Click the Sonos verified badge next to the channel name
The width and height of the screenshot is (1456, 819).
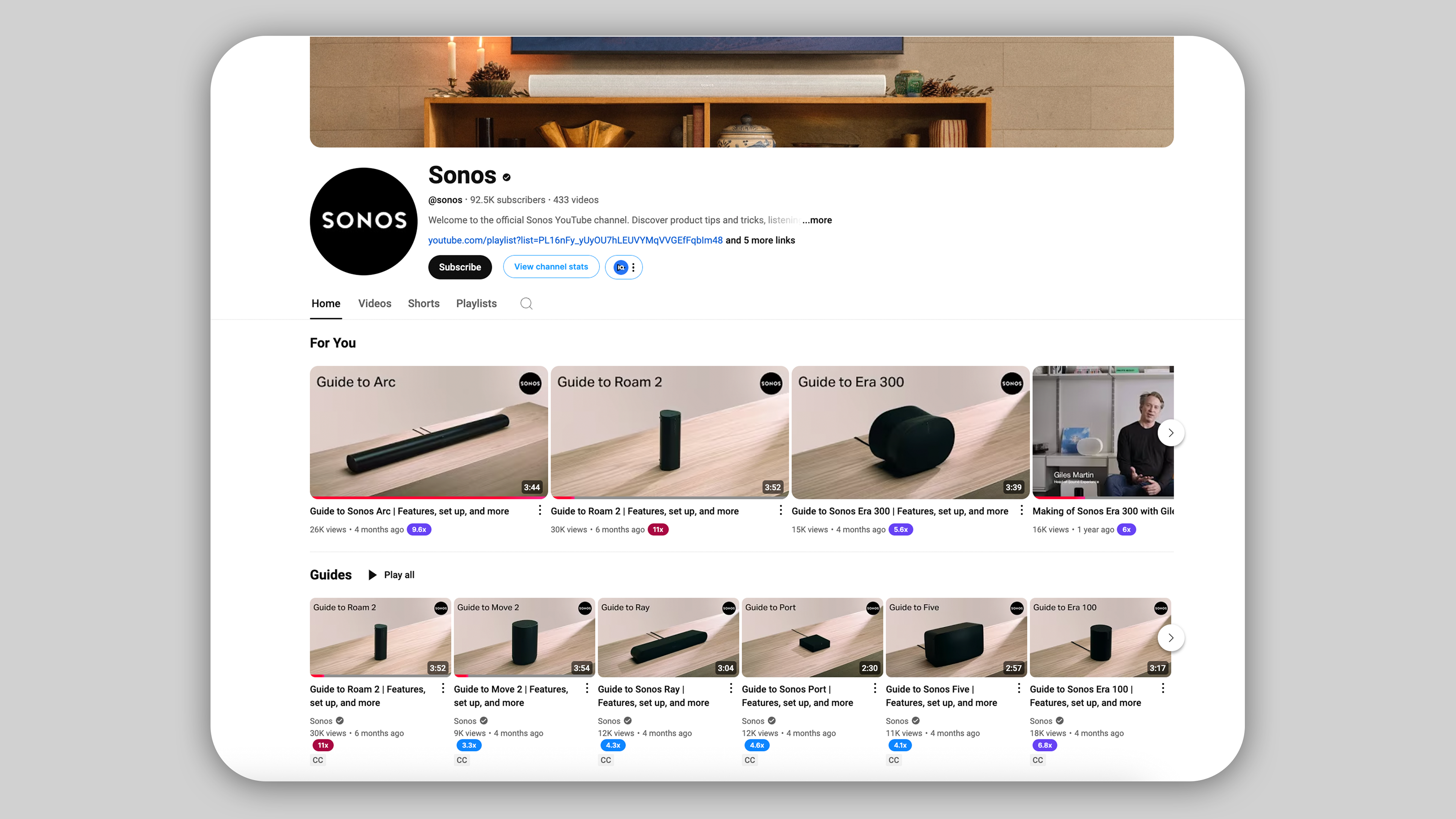point(507,177)
